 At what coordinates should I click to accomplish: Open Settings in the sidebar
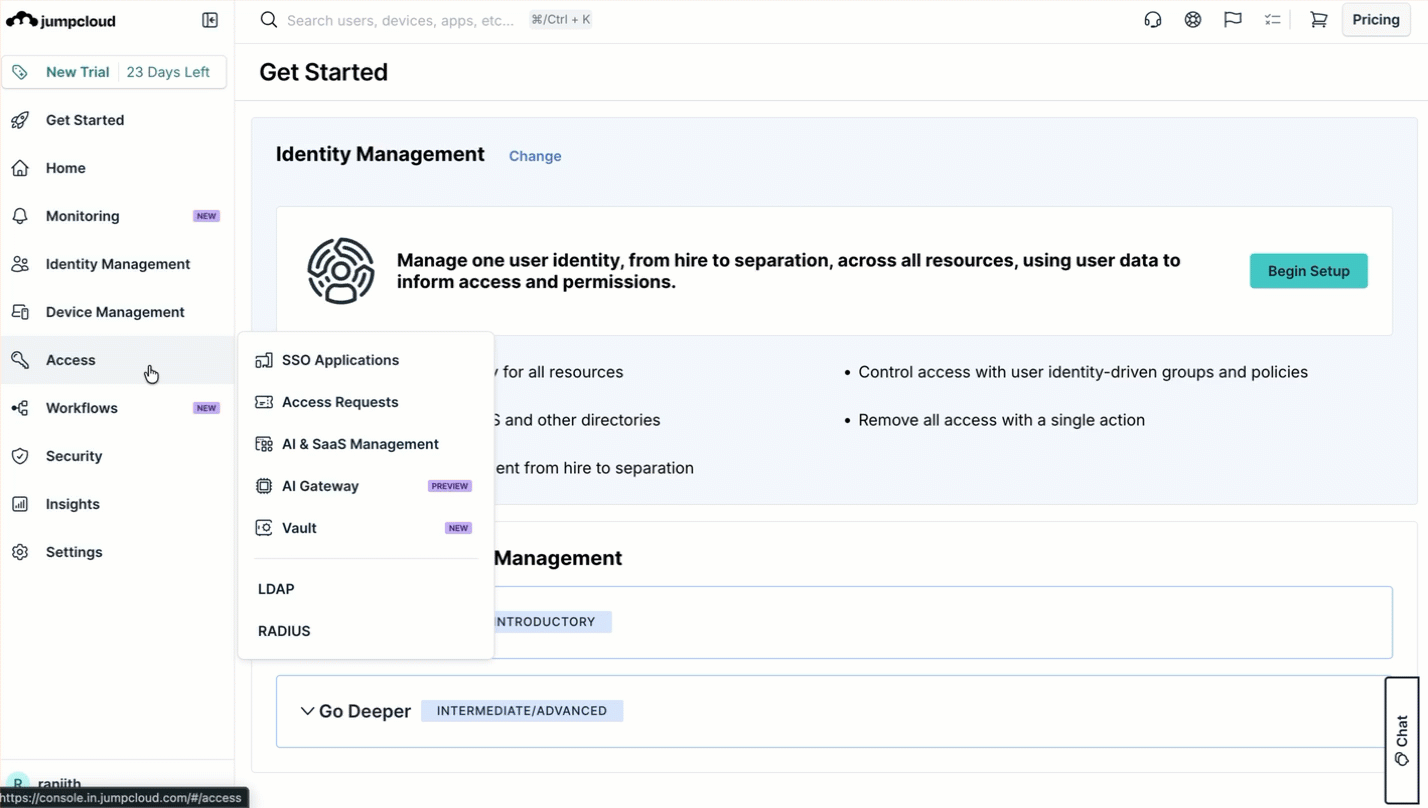click(x=117, y=552)
